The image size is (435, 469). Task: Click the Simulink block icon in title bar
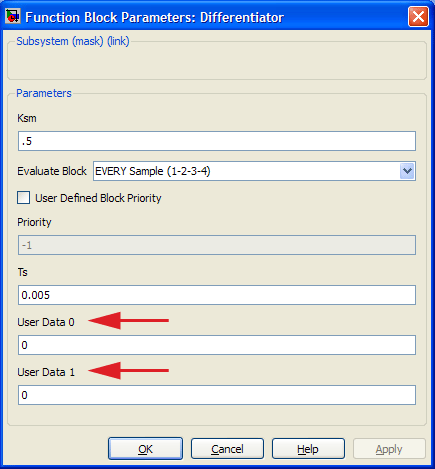(13, 16)
